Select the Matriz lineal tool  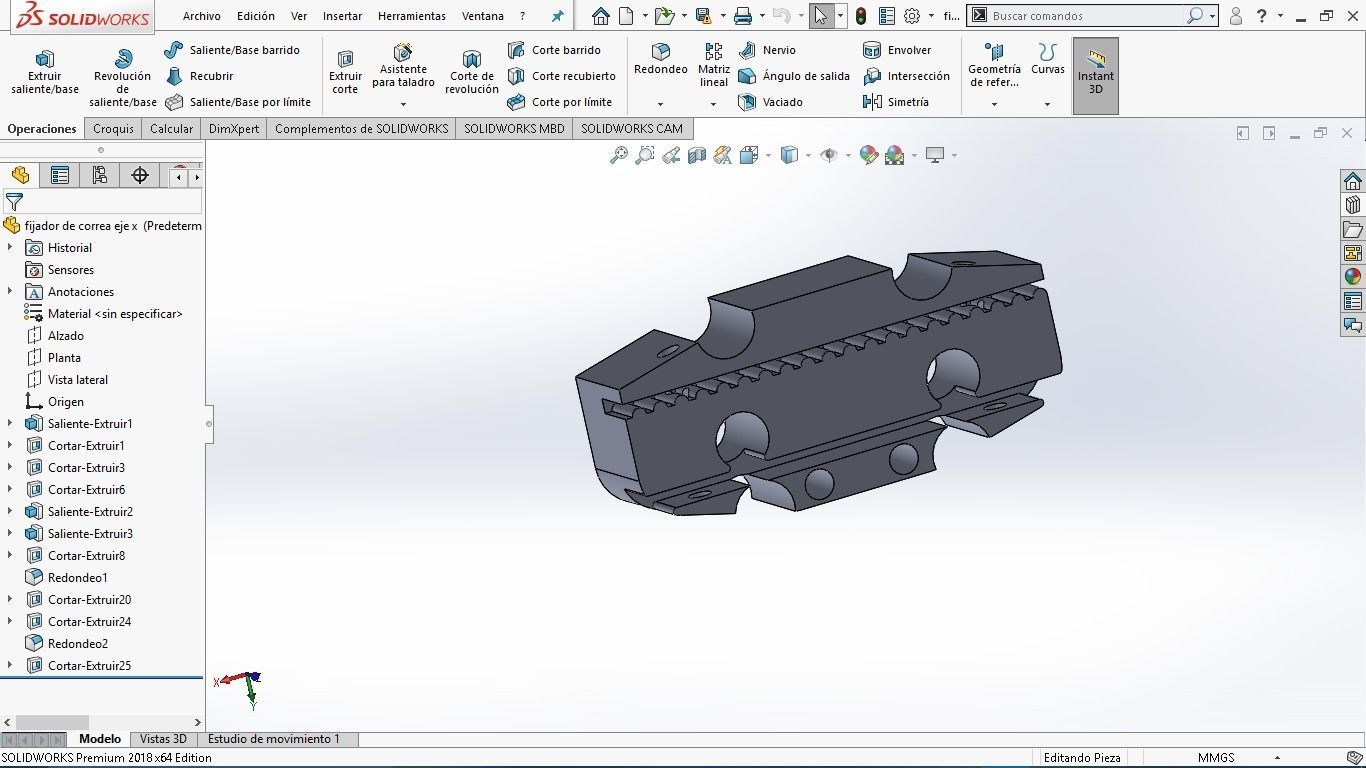(714, 65)
